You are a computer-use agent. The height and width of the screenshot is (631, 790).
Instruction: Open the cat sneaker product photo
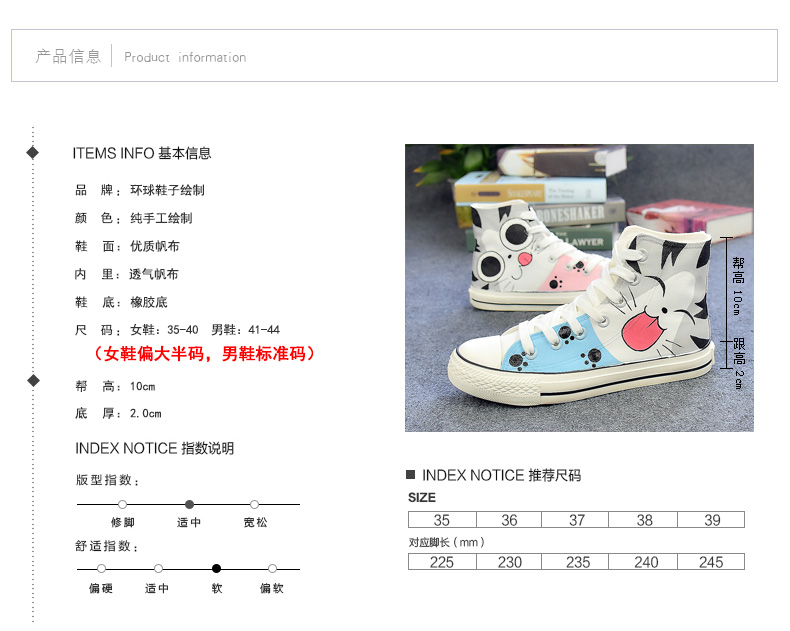[x=579, y=288]
